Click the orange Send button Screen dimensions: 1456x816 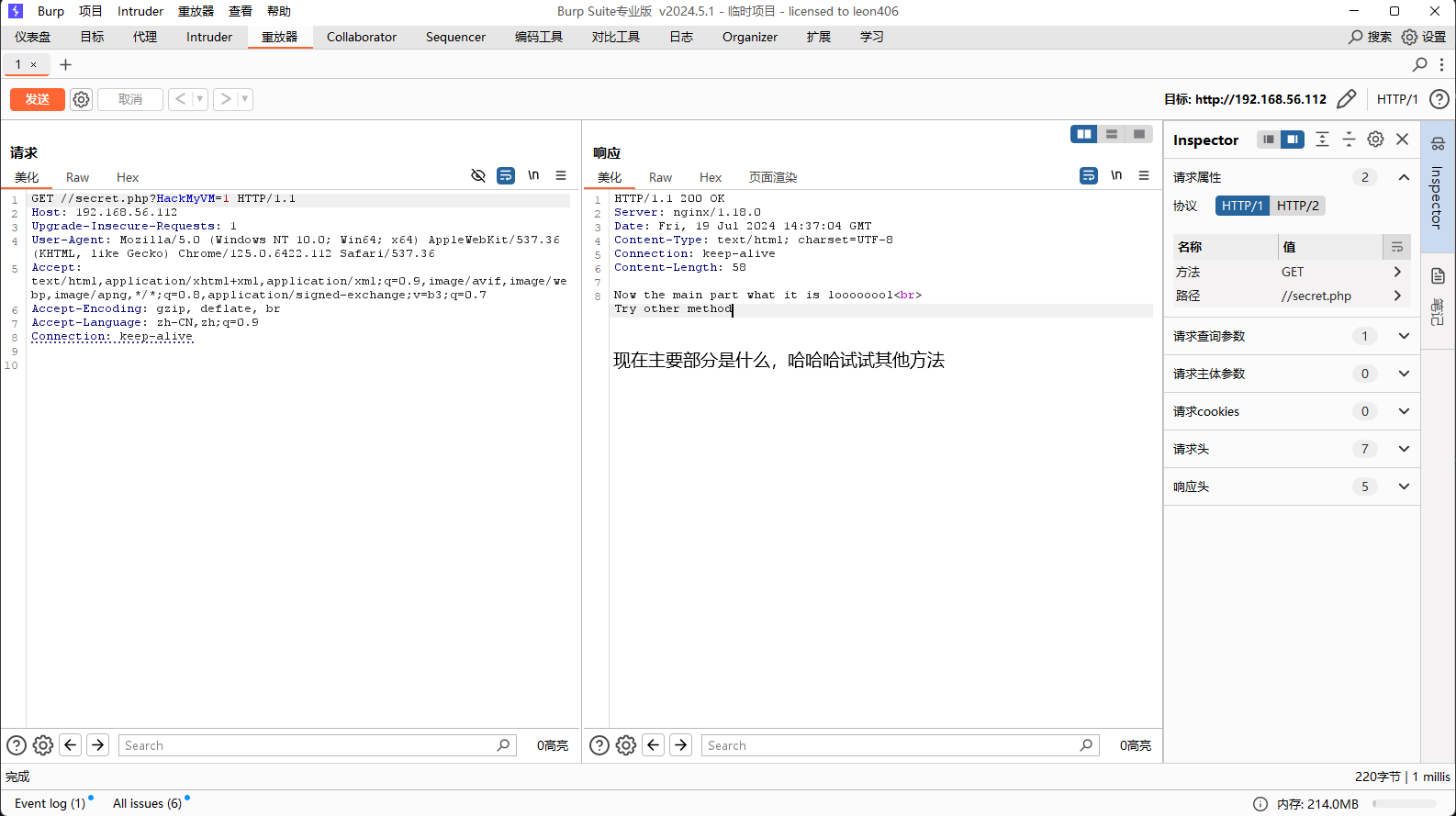tap(38, 99)
